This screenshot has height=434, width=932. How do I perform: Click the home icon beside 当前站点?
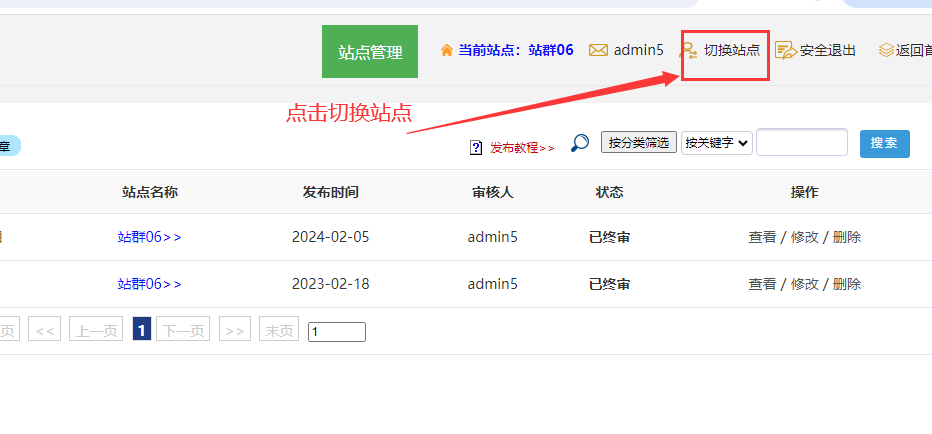point(447,50)
